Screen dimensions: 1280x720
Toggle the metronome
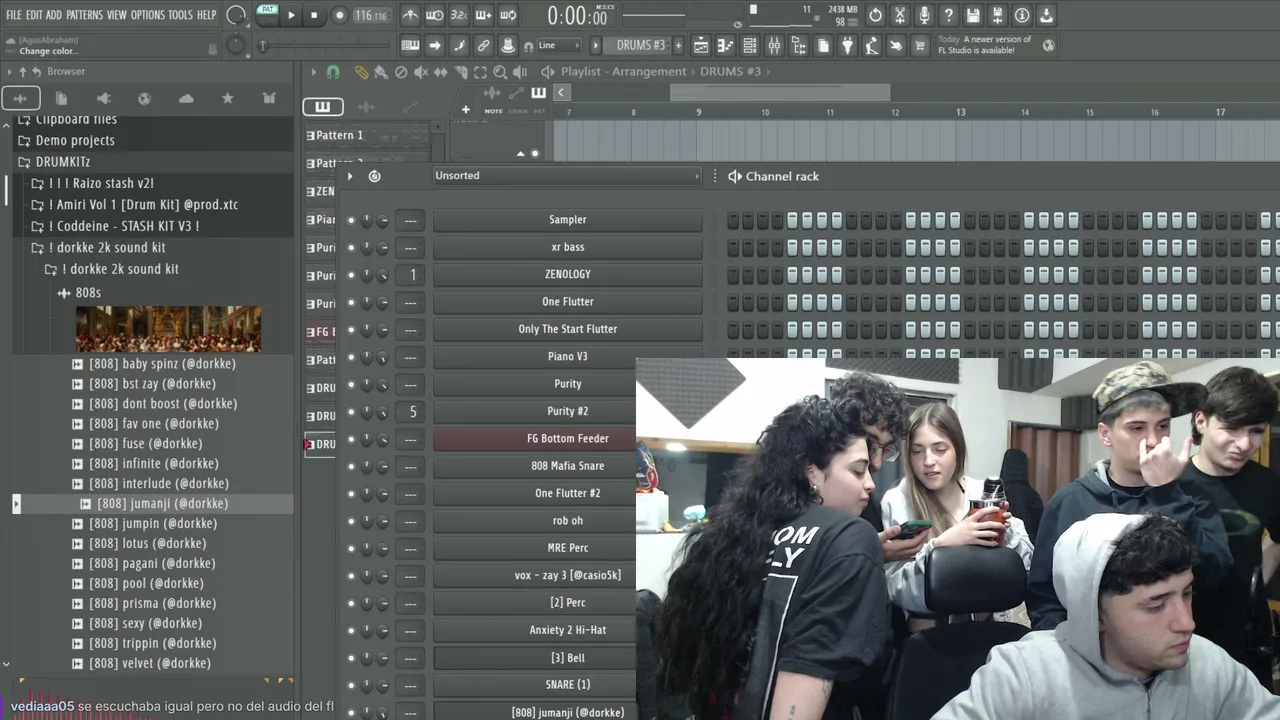[411, 15]
